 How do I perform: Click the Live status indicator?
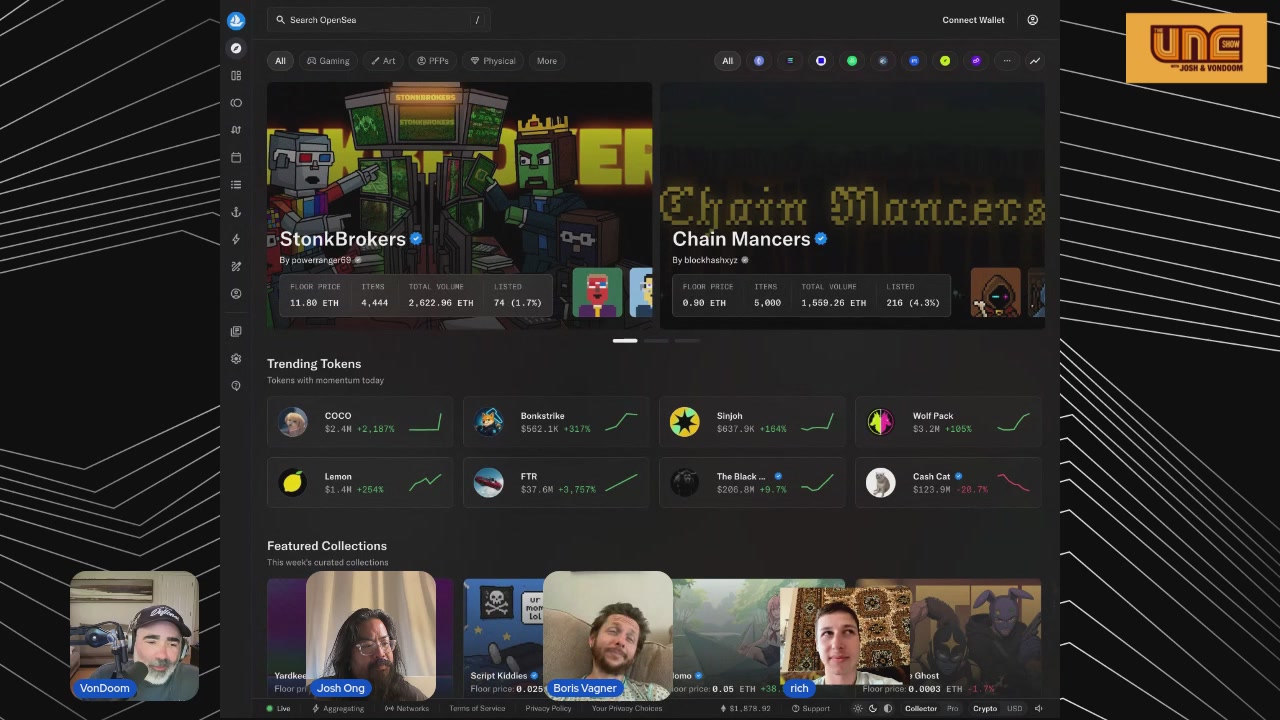coord(278,709)
